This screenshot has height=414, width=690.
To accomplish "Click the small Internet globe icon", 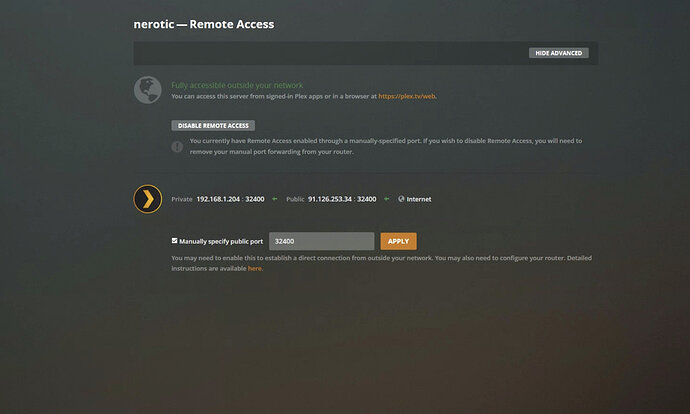I will (x=401, y=199).
